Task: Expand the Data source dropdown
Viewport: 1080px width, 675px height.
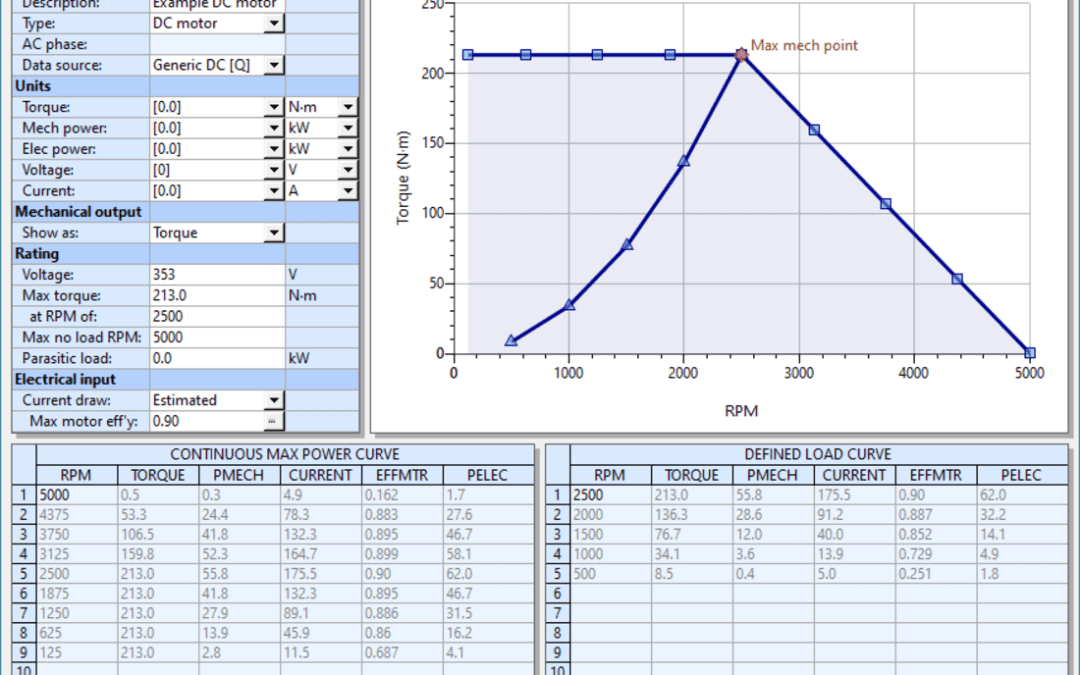Action: pos(274,65)
